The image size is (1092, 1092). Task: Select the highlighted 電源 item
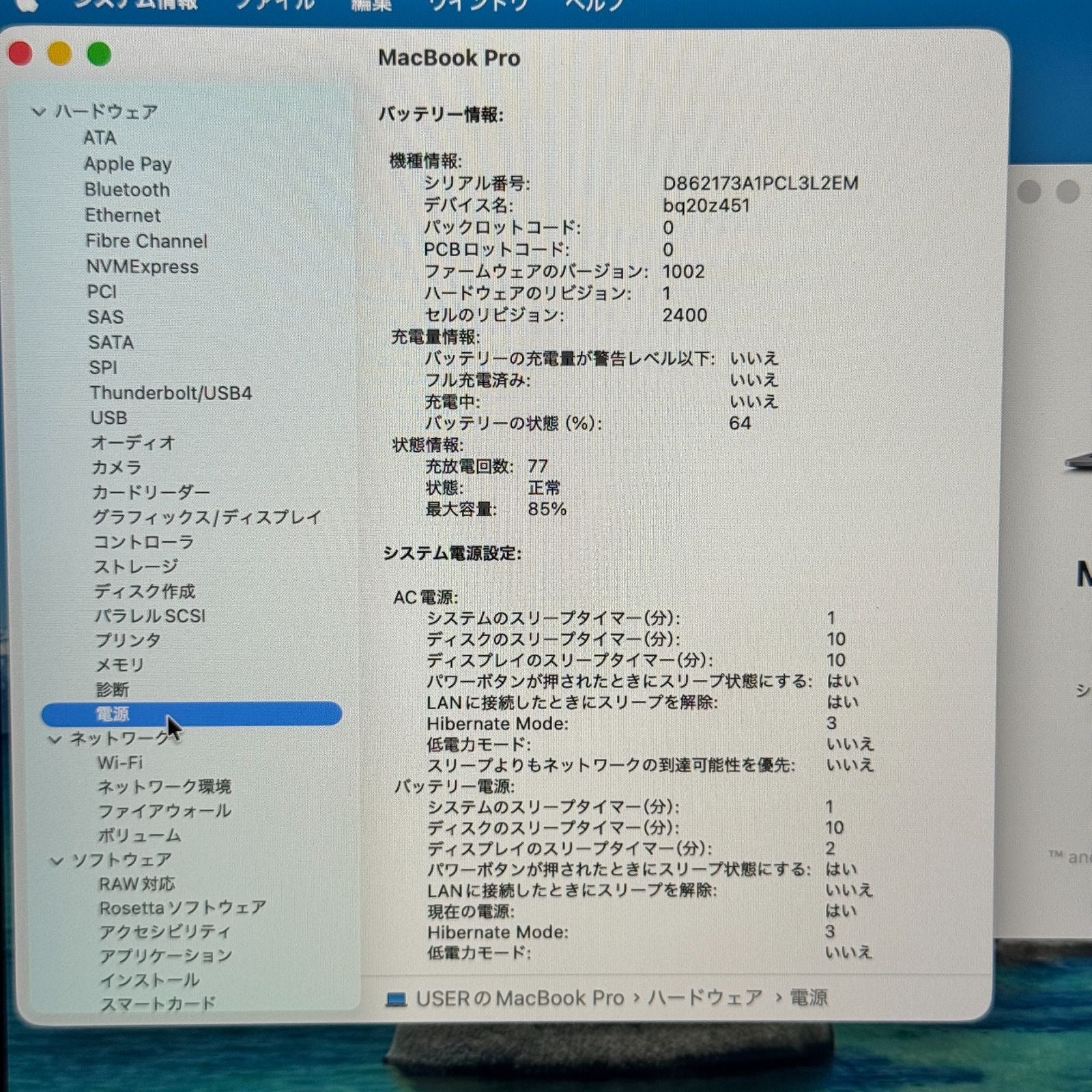coord(191,714)
